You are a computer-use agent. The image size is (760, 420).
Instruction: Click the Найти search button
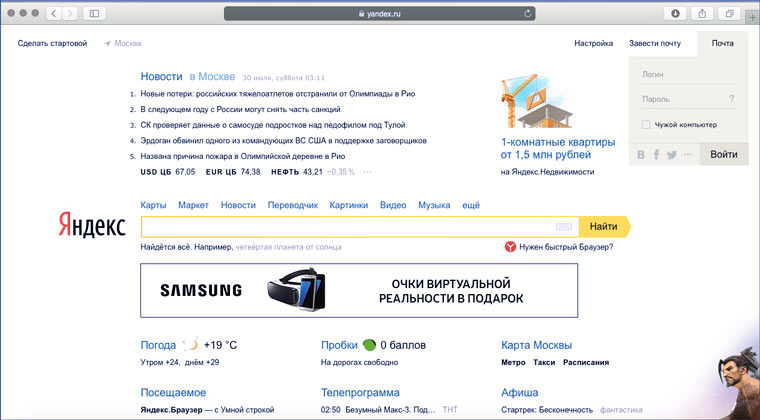pos(604,227)
